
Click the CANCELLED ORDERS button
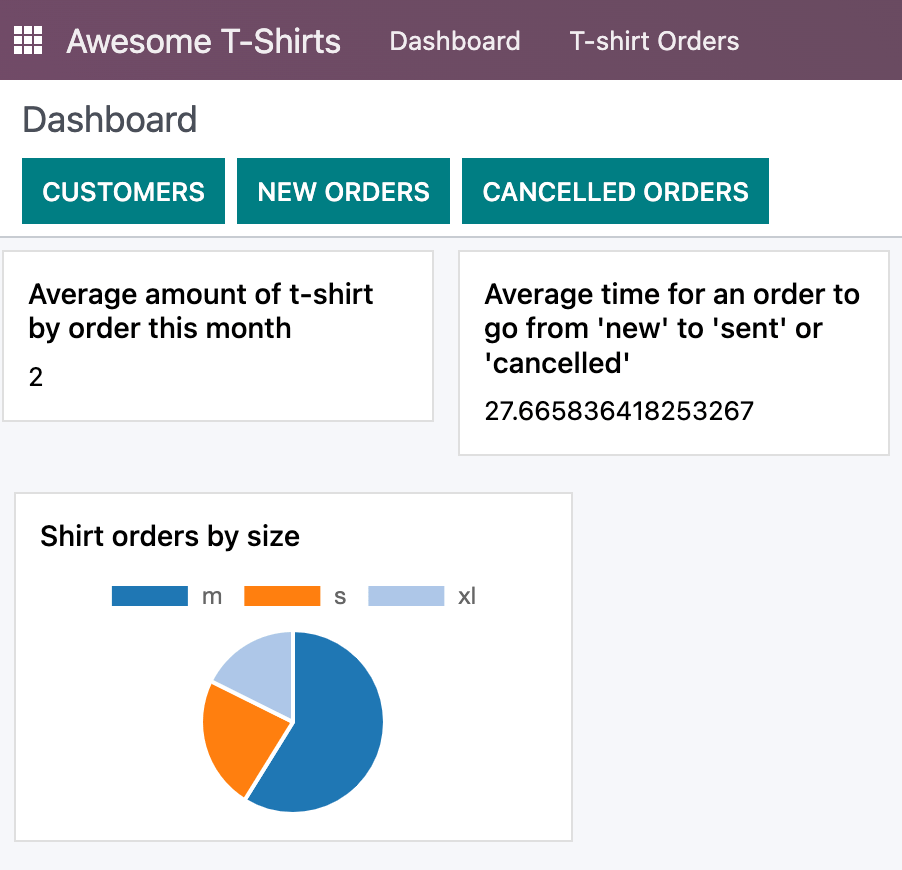(614, 190)
